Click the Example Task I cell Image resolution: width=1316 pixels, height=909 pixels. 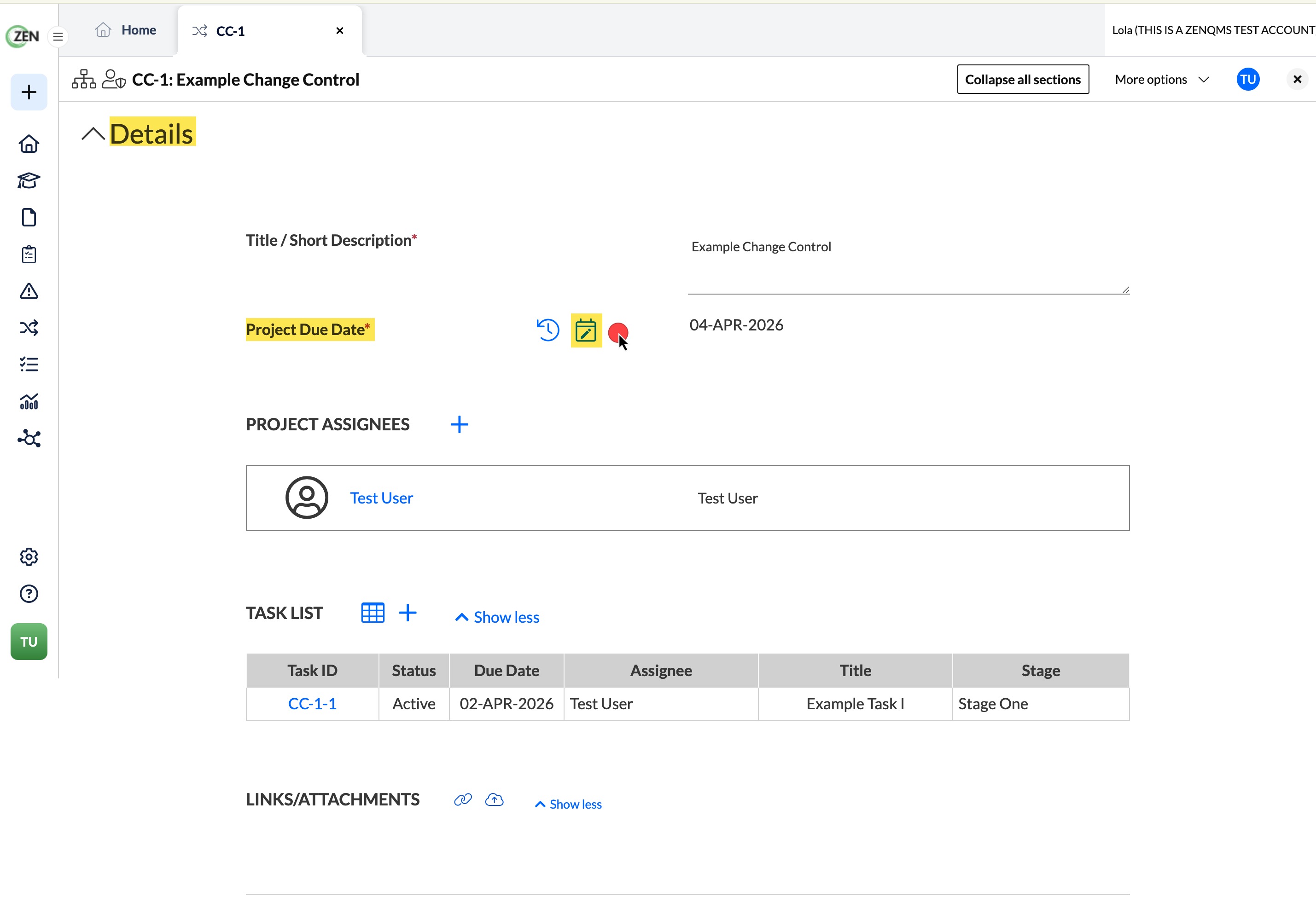click(855, 705)
